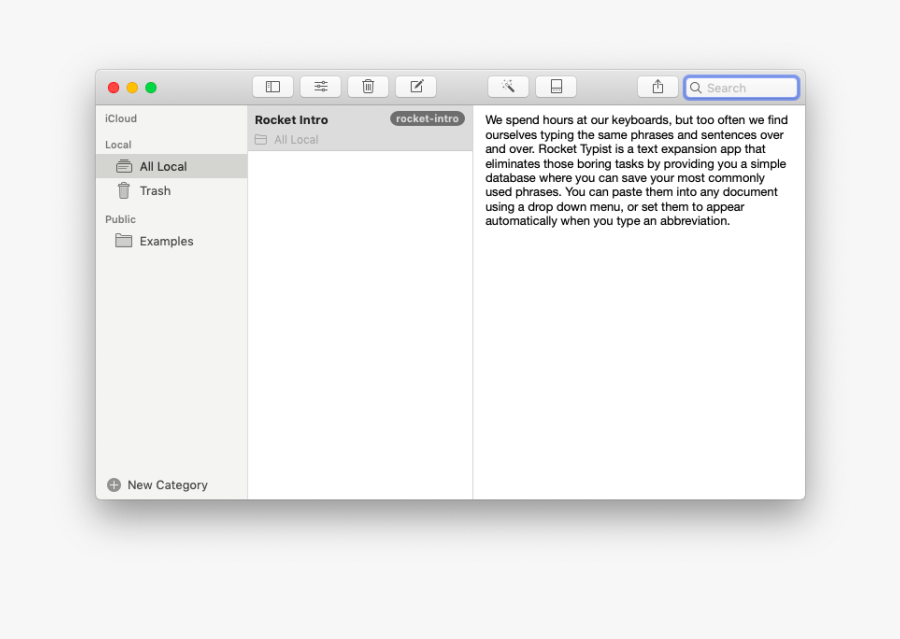Click the magnifier icon in search field
This screenshot has width=900, height=639.
click(695, 88)
